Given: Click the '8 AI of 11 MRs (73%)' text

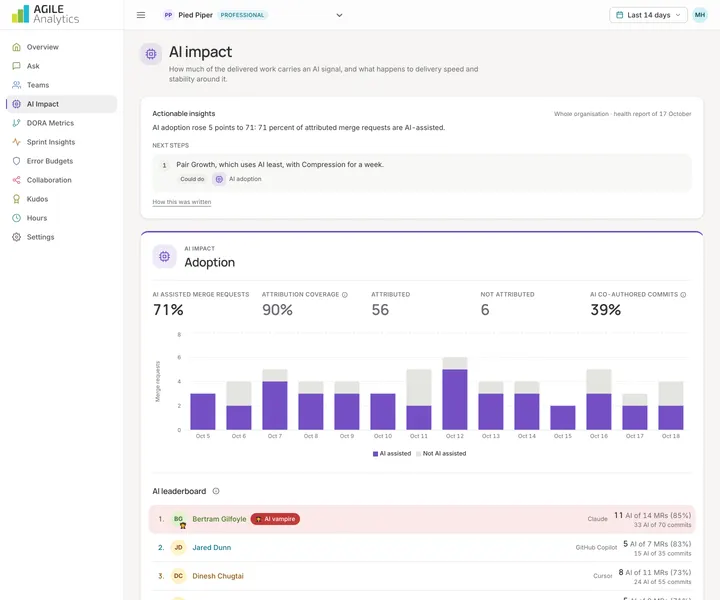Looking at the screenshot, I should pos(655,572).
